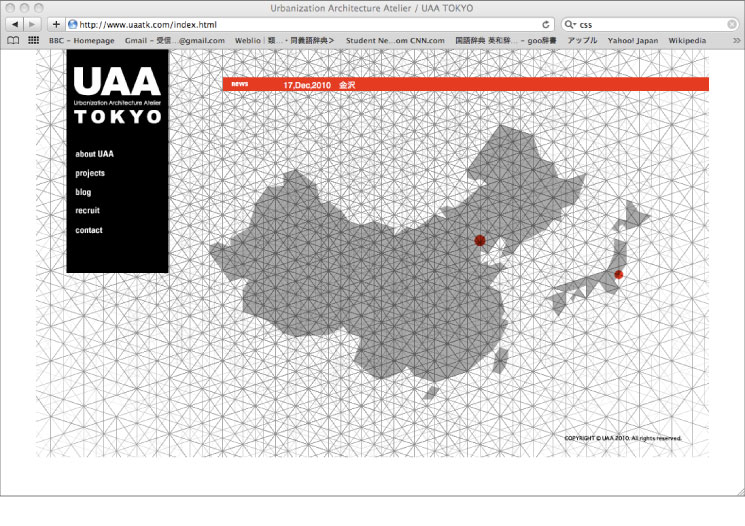Open the search magnifier engine dropdown
Image resolution: width=745 pixels, height=526 pixels.
pyautogui.click(x=571, y=24)
